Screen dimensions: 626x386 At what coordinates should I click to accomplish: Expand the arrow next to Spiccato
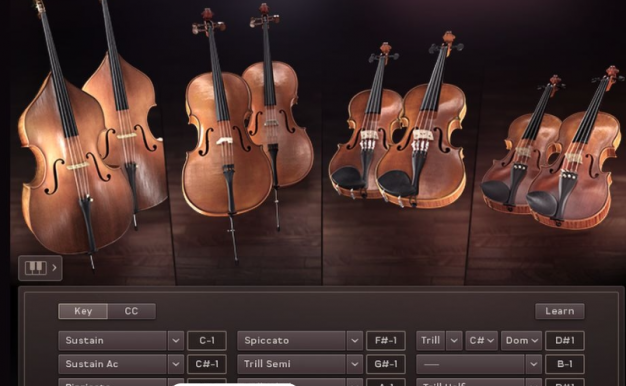355,340
